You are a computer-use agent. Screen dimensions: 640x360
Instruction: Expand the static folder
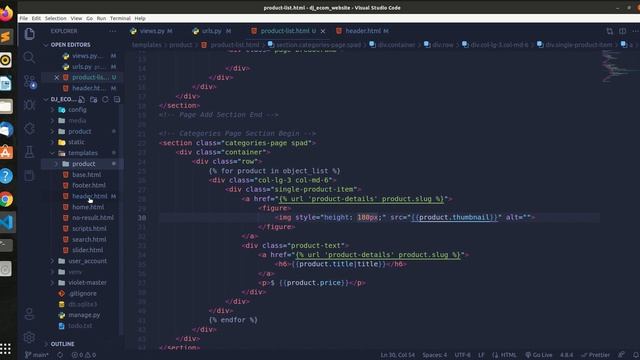(x=77, y=142)
